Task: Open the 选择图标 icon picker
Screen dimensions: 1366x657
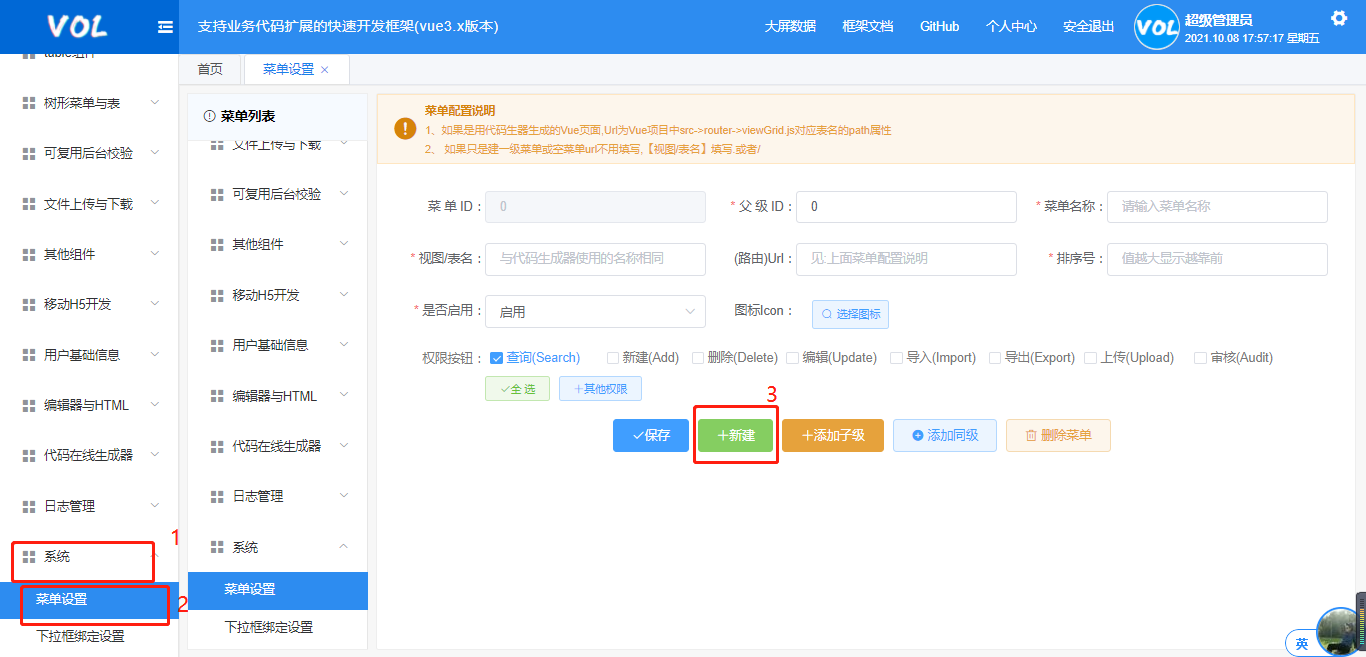Action: [850, 314]
